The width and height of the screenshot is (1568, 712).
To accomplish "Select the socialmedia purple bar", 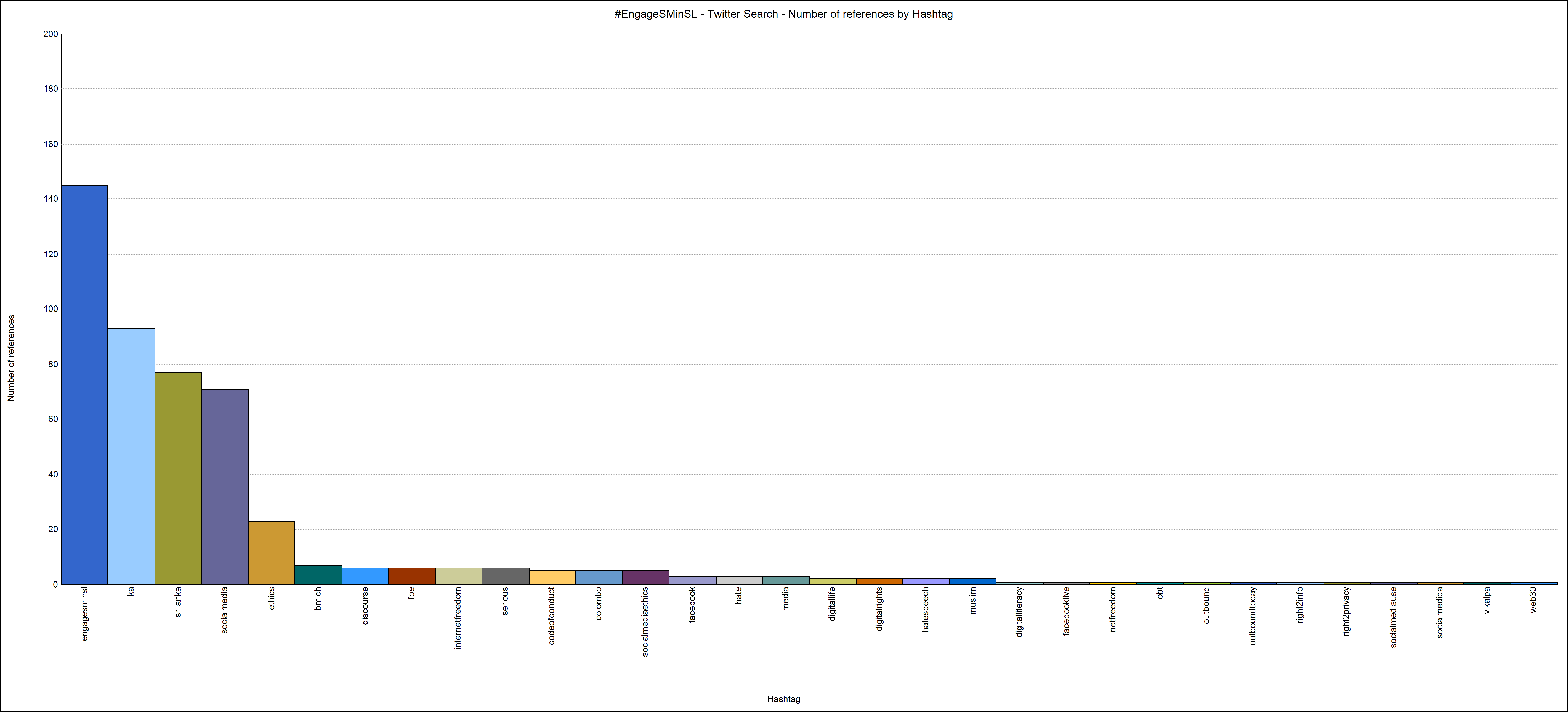I will pyautogui.click(x=225, y=487).
